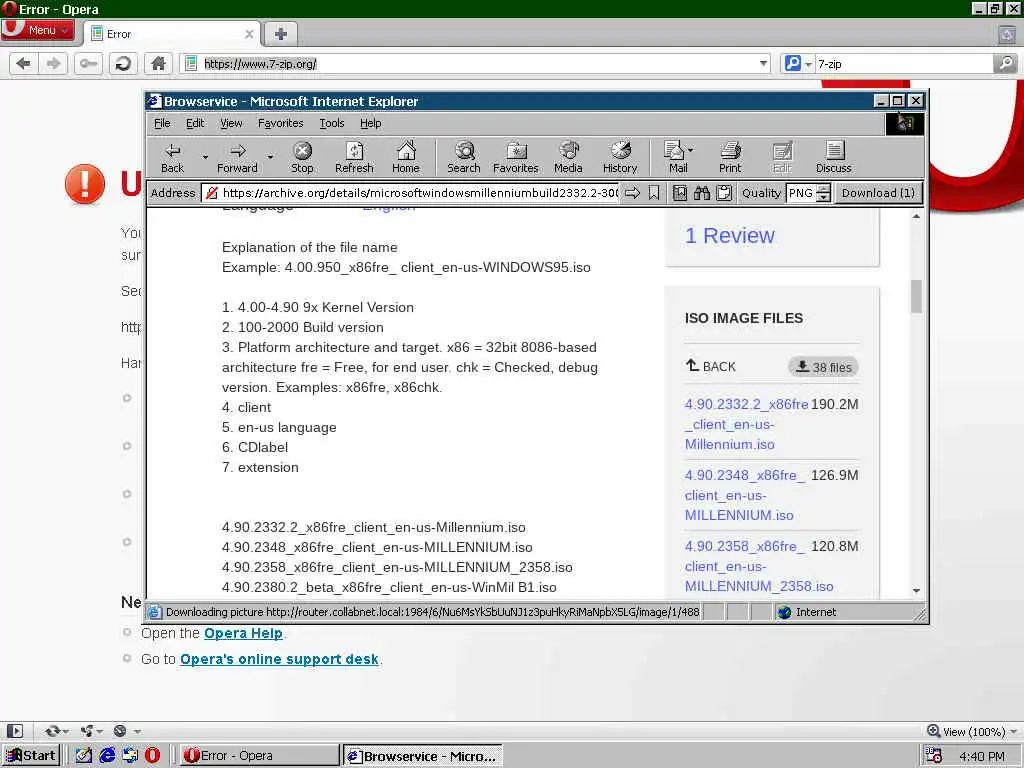Refresh the Browservice page

coord(354,158)
